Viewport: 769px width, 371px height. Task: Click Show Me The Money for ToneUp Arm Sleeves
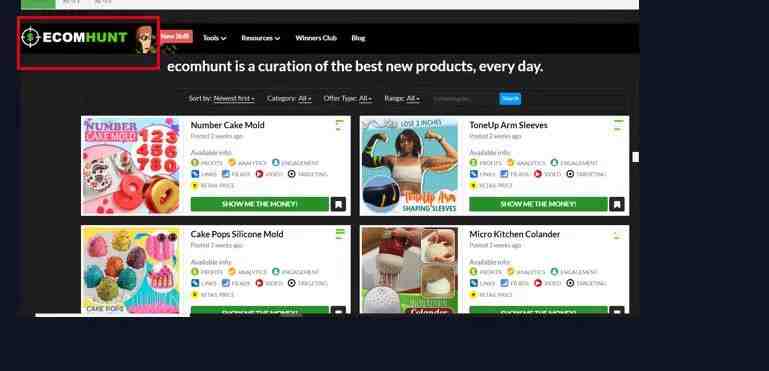click(538, 204)
